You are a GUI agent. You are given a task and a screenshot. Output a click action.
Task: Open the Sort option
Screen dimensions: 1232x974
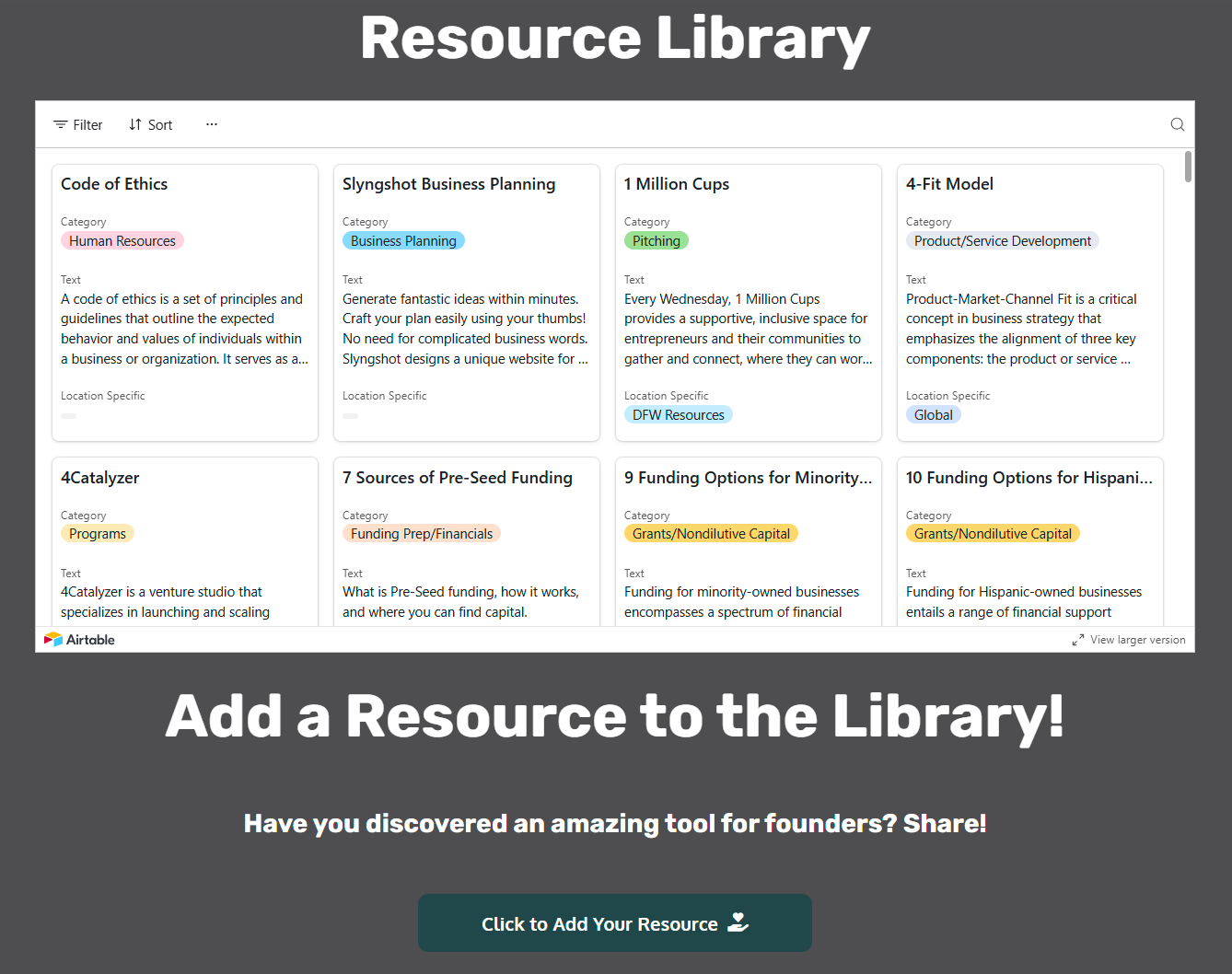[151, 125]
